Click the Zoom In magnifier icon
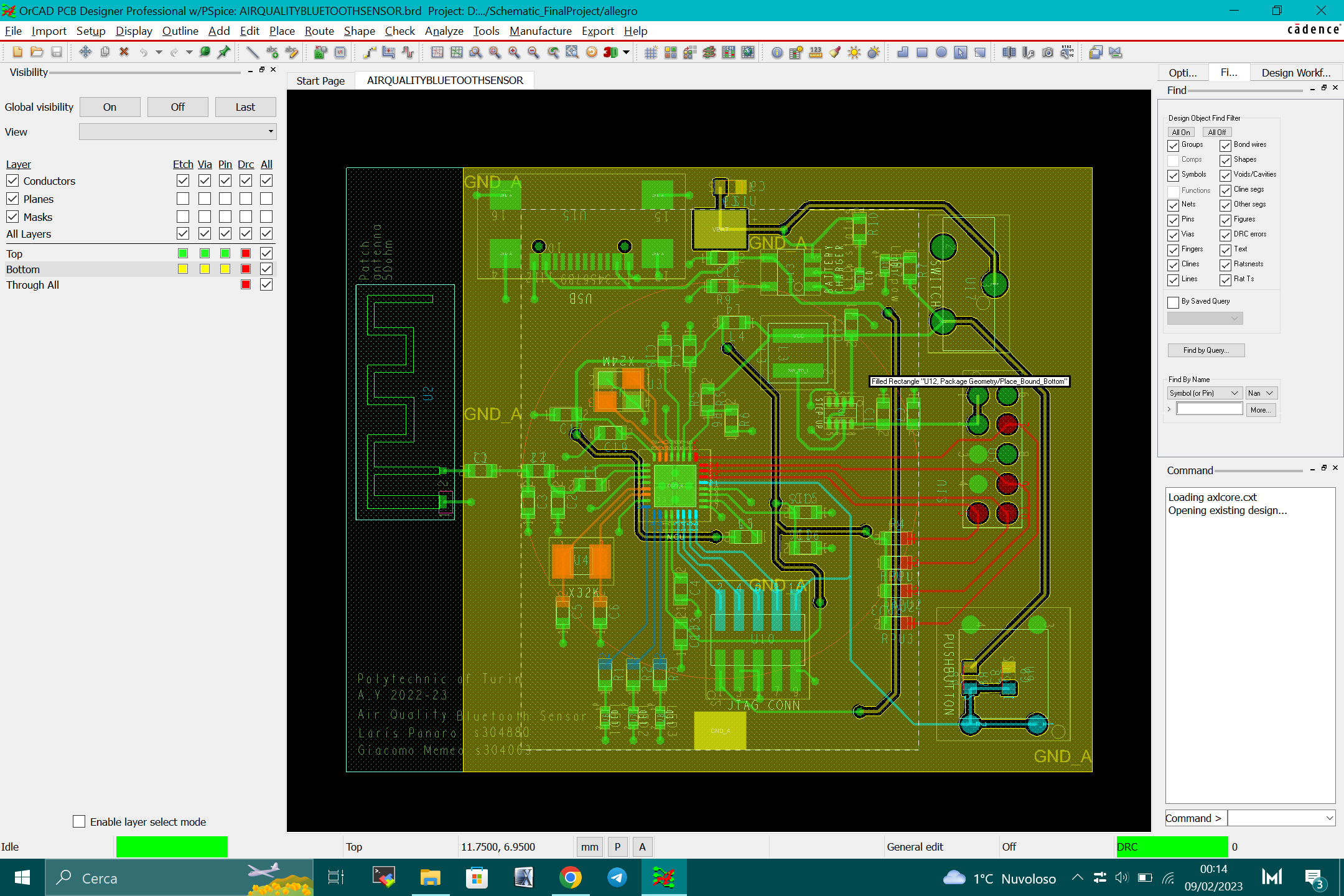This screenshot has width=1344, height=896. (x=514, y=52)
